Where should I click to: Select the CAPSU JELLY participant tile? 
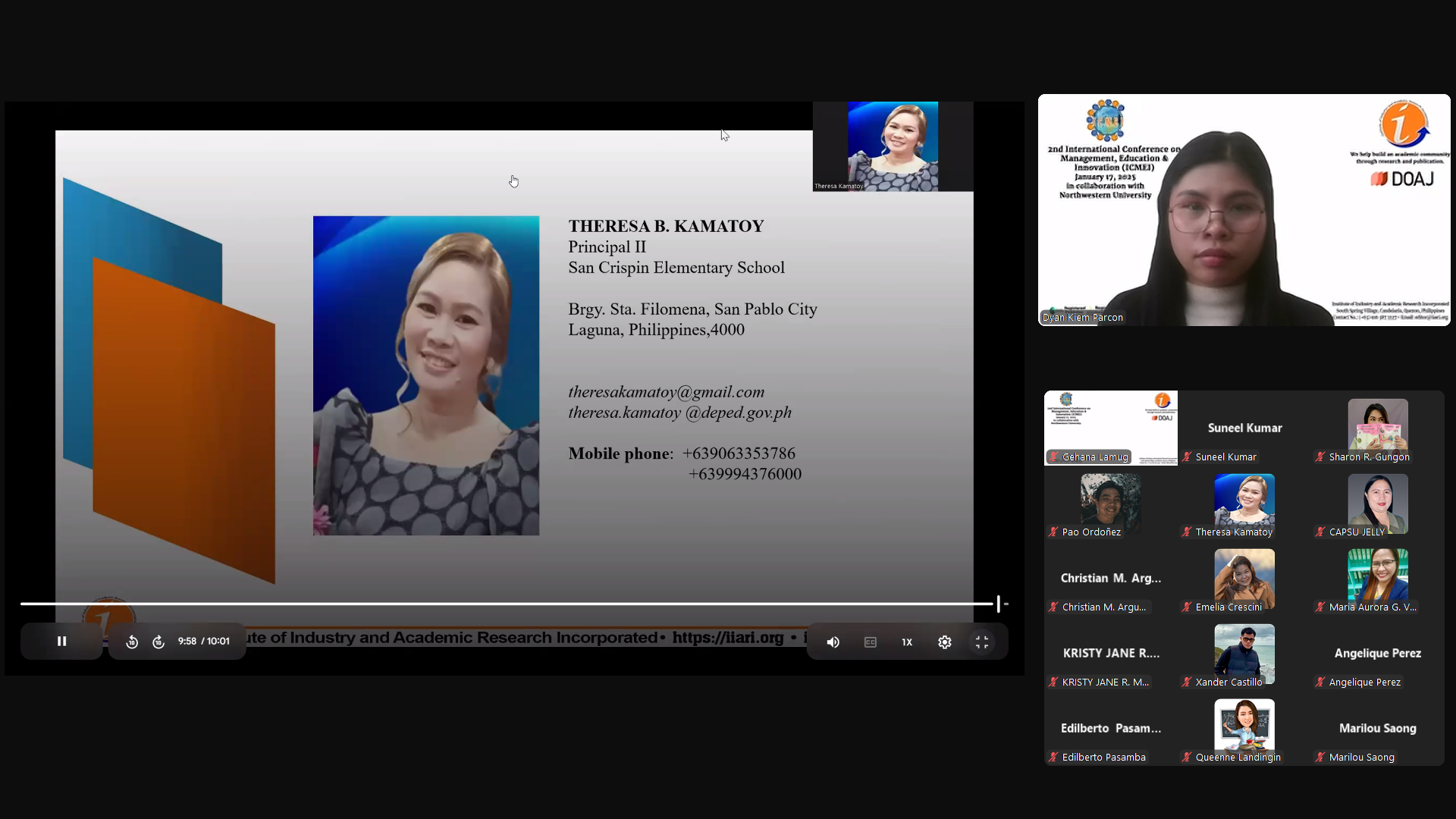click(x=1377, y=502)
